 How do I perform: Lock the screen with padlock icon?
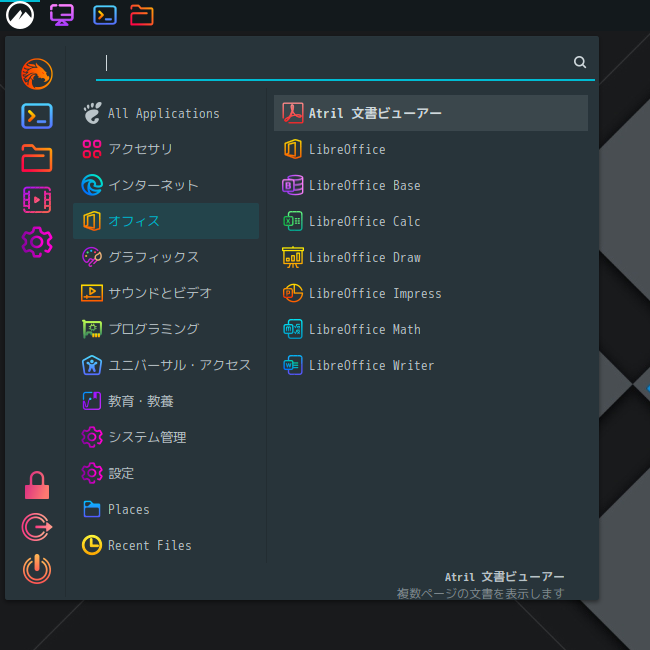tap(37, 485)
